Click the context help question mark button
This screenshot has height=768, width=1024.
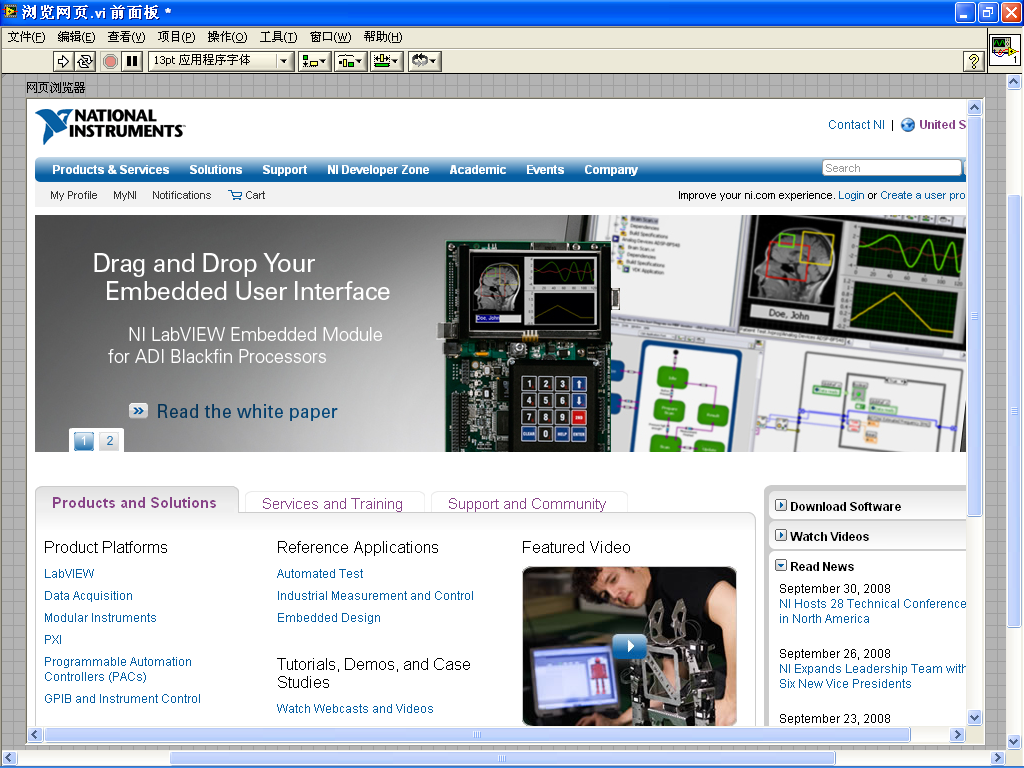click(x=973, y=61)
